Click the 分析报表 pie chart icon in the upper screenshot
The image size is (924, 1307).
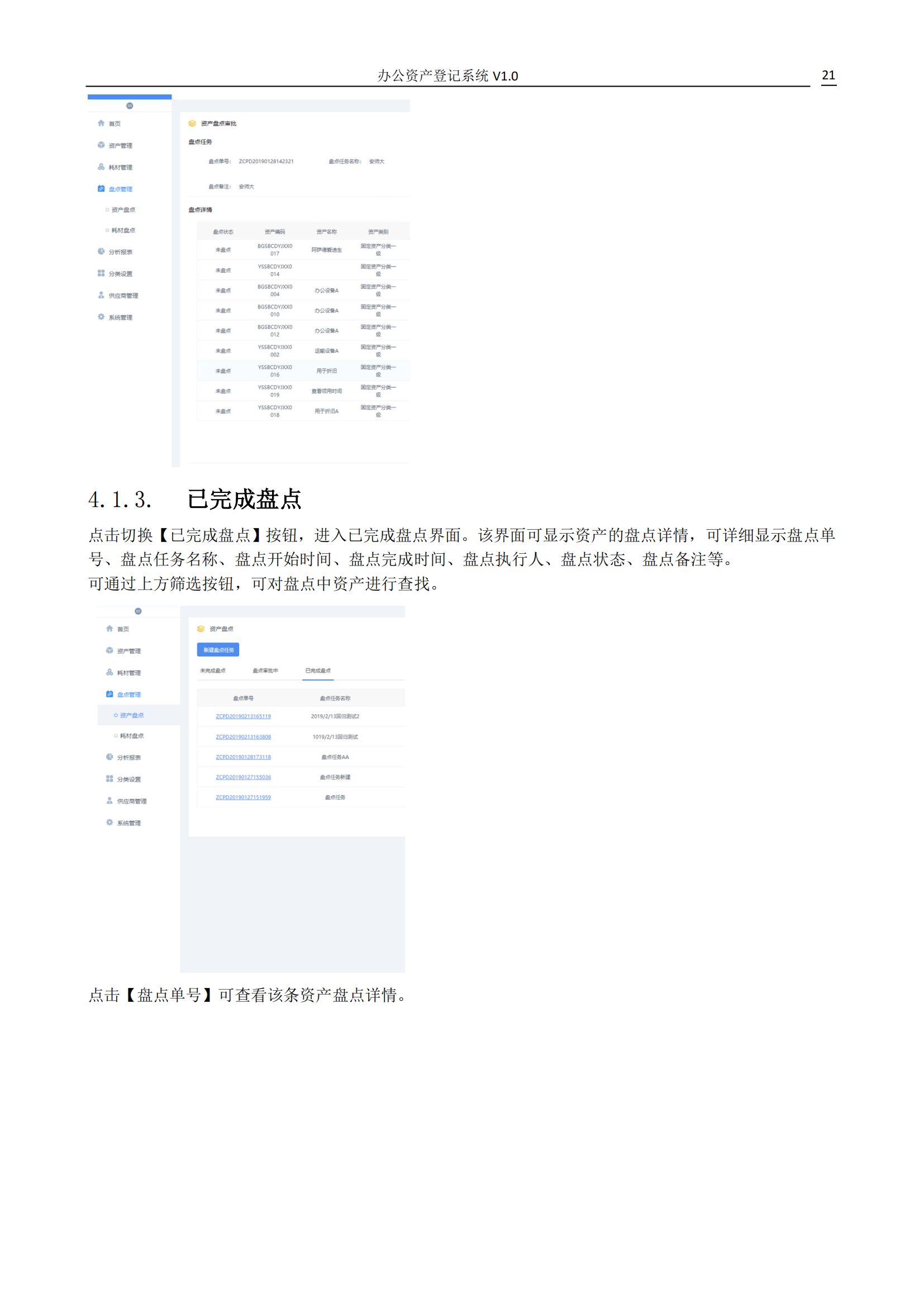(x=101, y=251)
